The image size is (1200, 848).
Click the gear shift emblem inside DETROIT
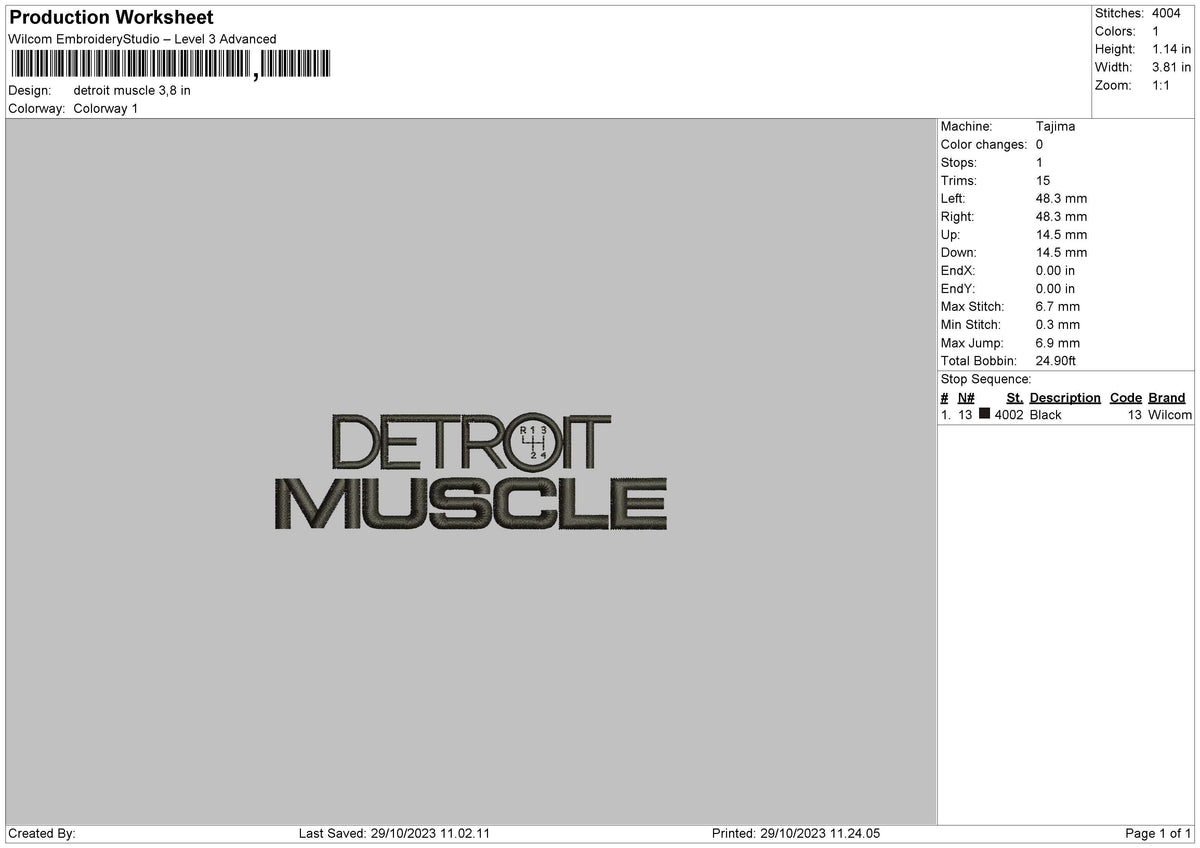point(535,442)
